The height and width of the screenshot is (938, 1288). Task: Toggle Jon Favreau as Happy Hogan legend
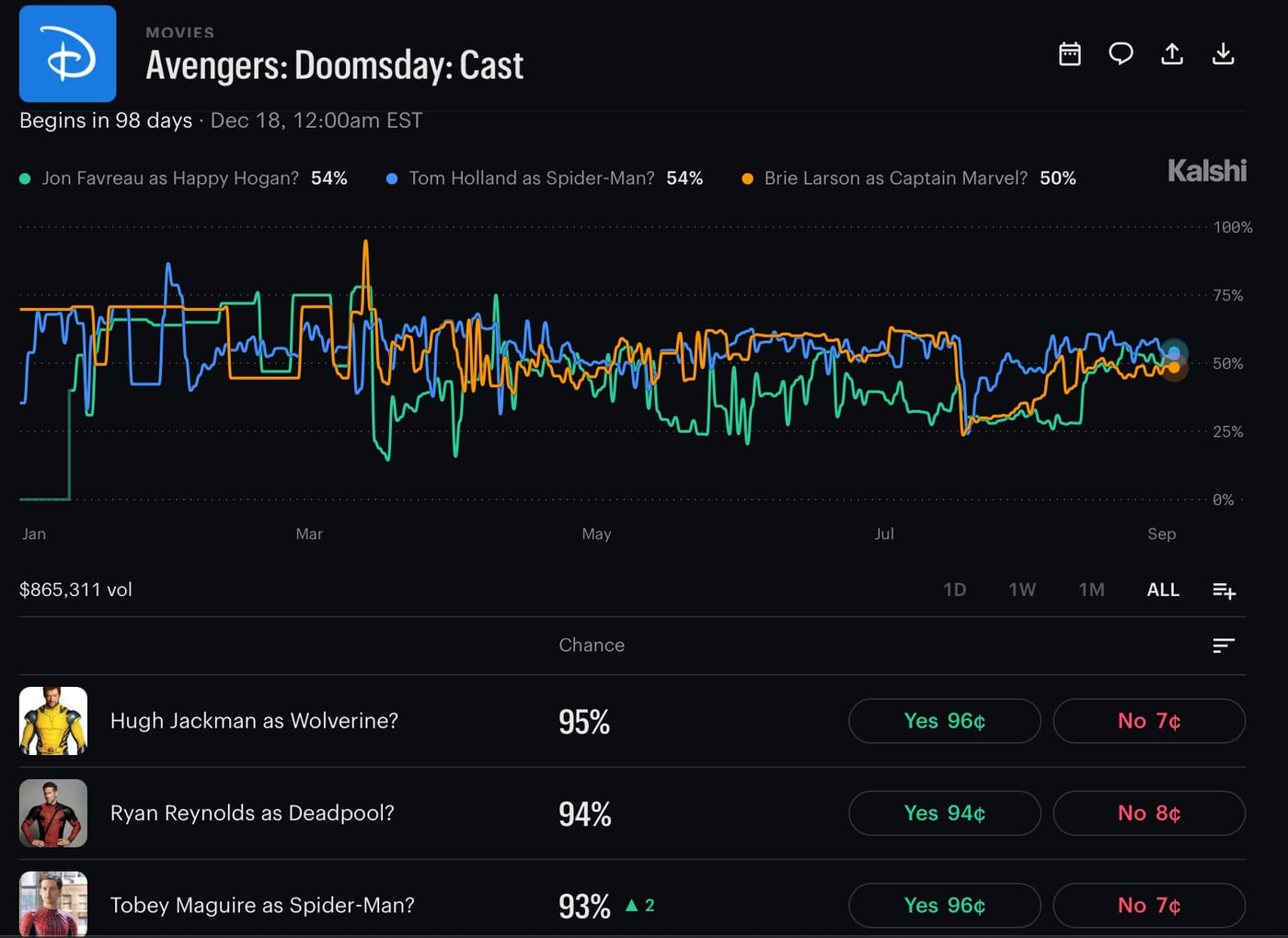[x=183, y=178]
